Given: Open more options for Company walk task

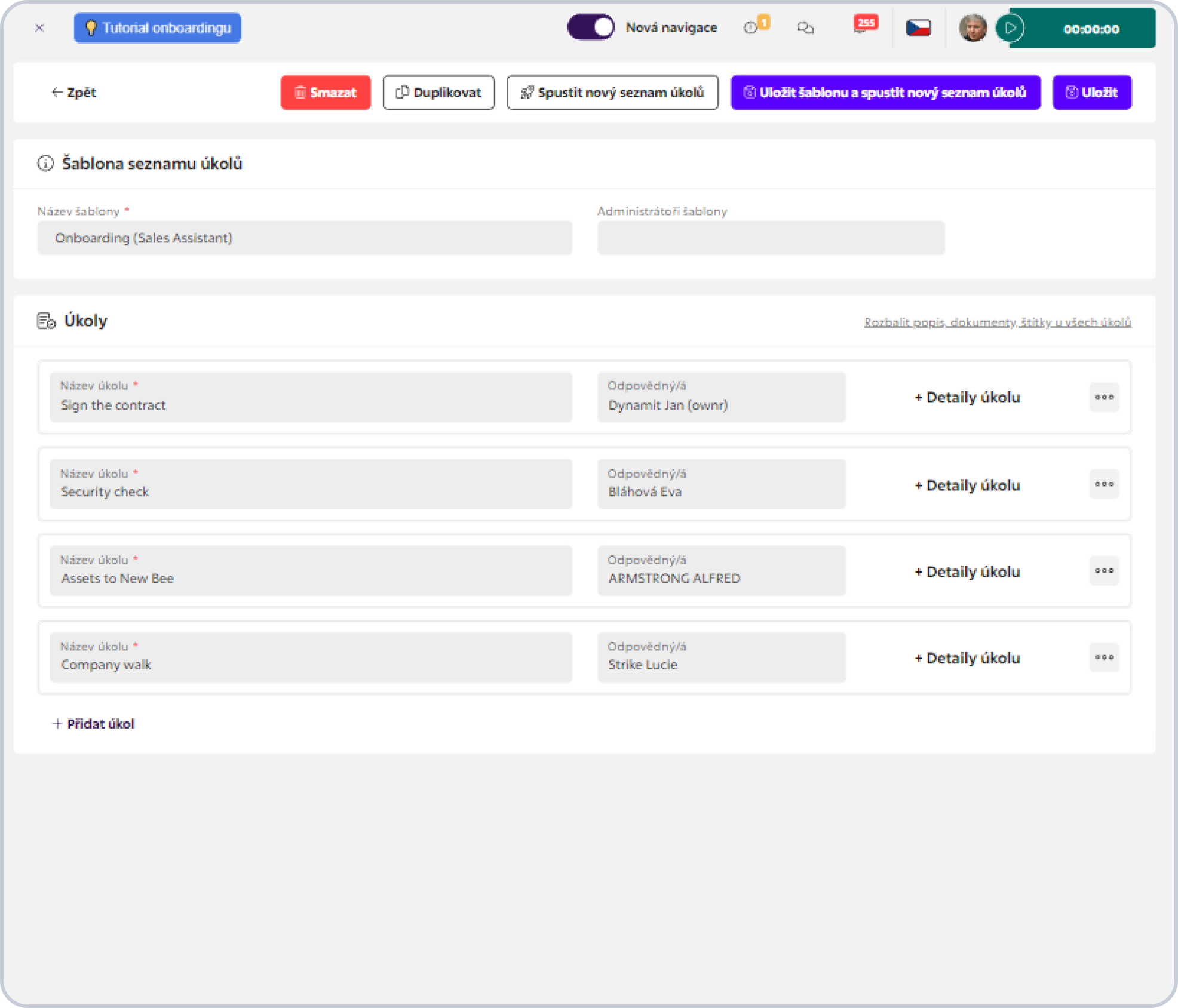Looking at the screenshot, I should click(1104, 657).
